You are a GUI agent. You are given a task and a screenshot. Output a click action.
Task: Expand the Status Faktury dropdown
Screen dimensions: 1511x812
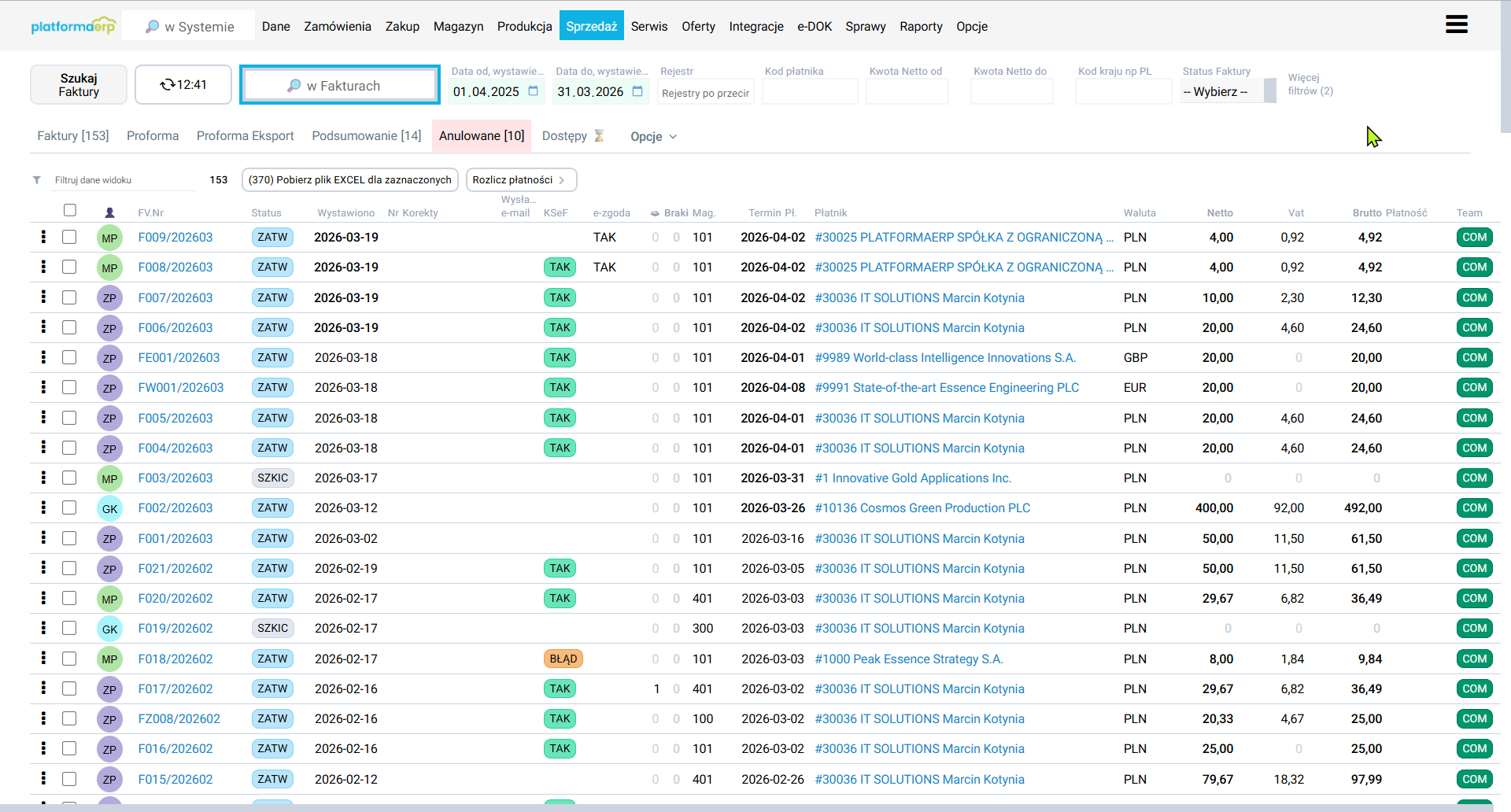[x=1226, y=91]
